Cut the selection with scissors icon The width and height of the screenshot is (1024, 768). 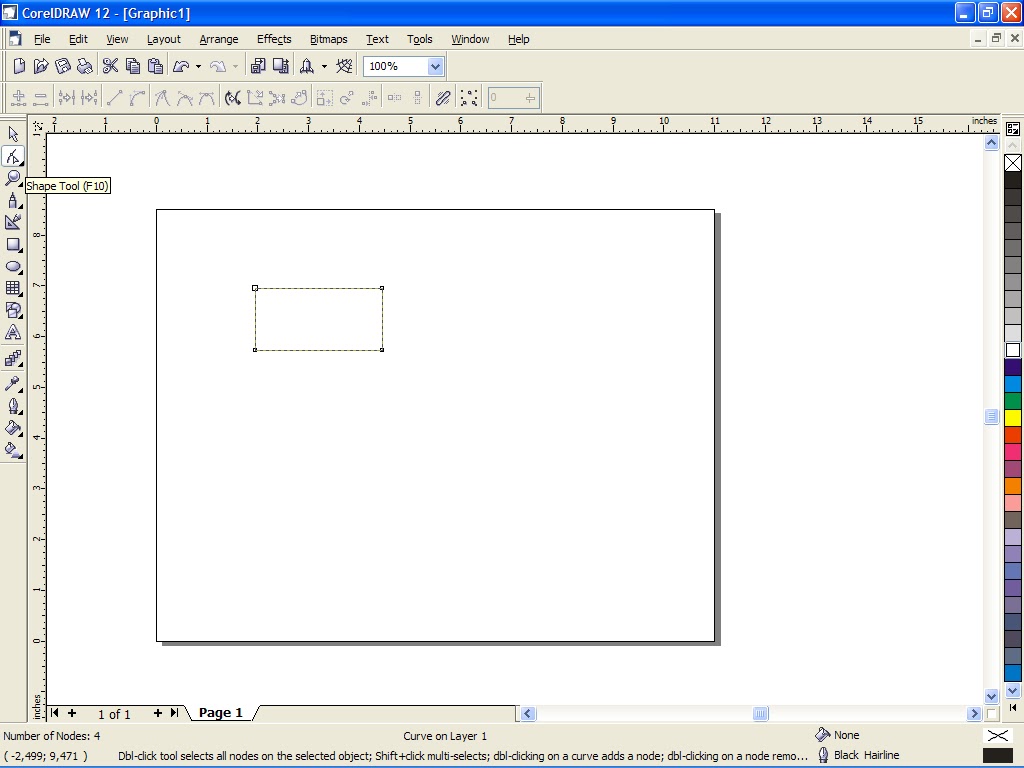110,66
